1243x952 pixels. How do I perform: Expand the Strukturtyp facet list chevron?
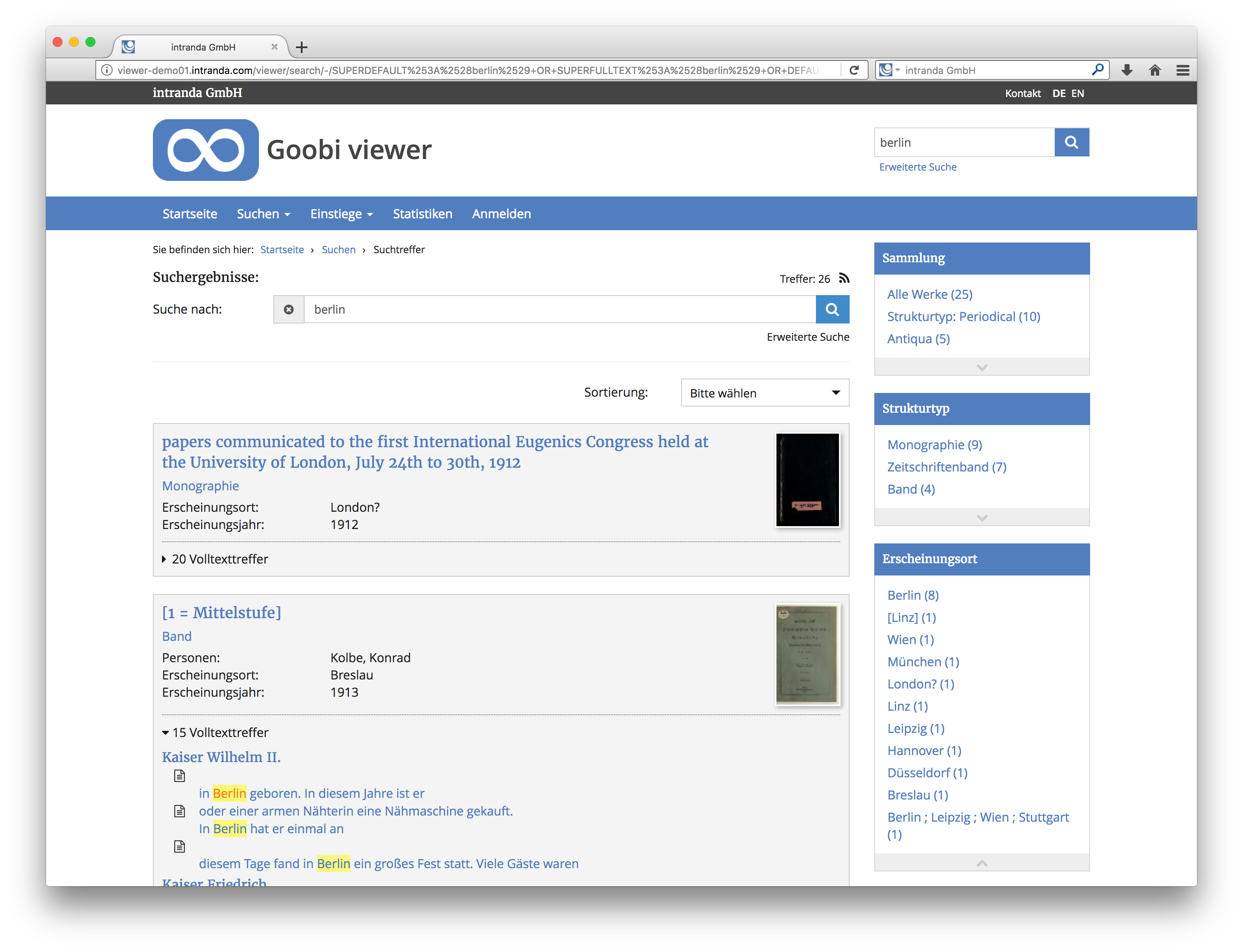point(982,518)
